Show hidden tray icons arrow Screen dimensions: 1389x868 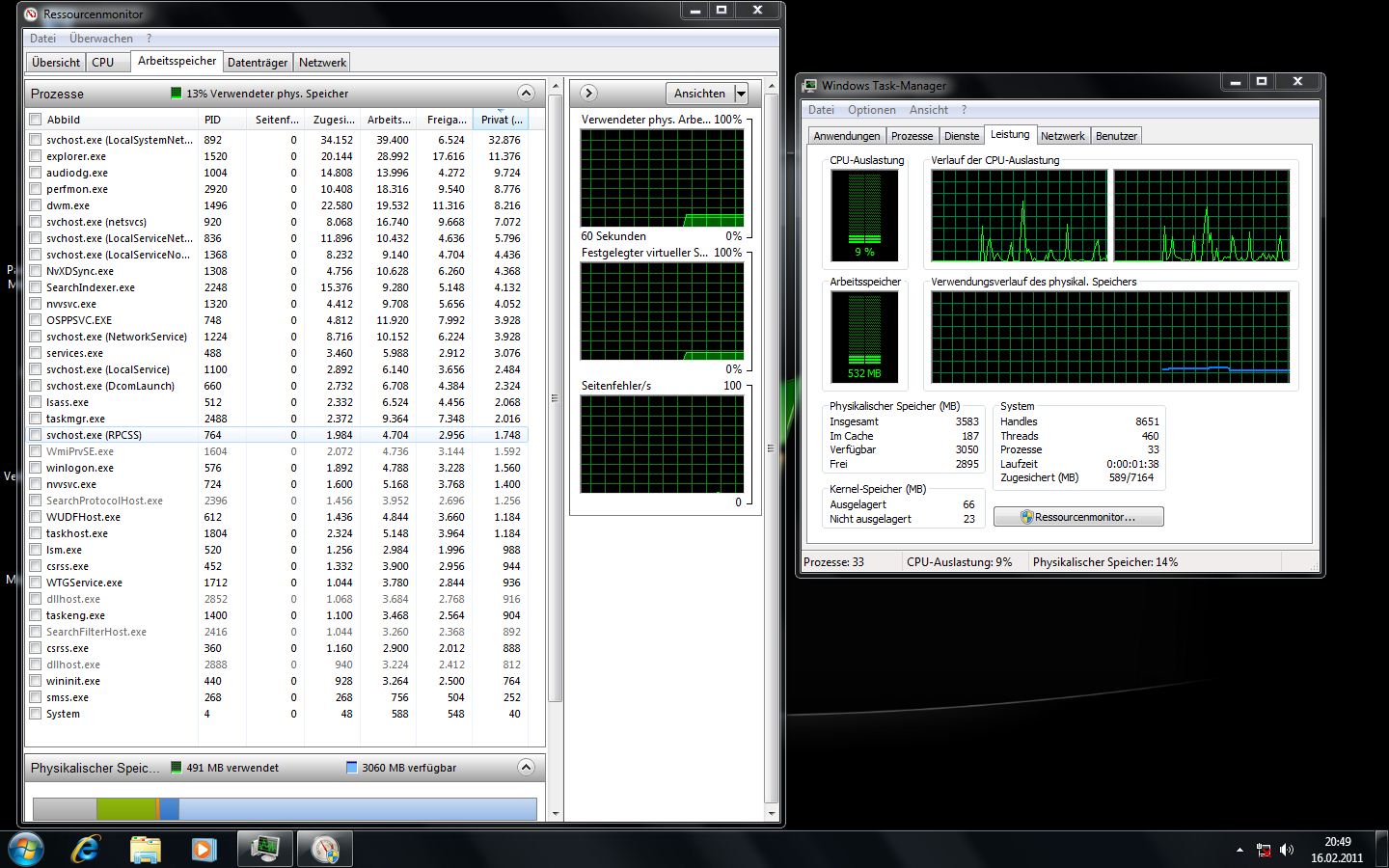click(1239, 851)
